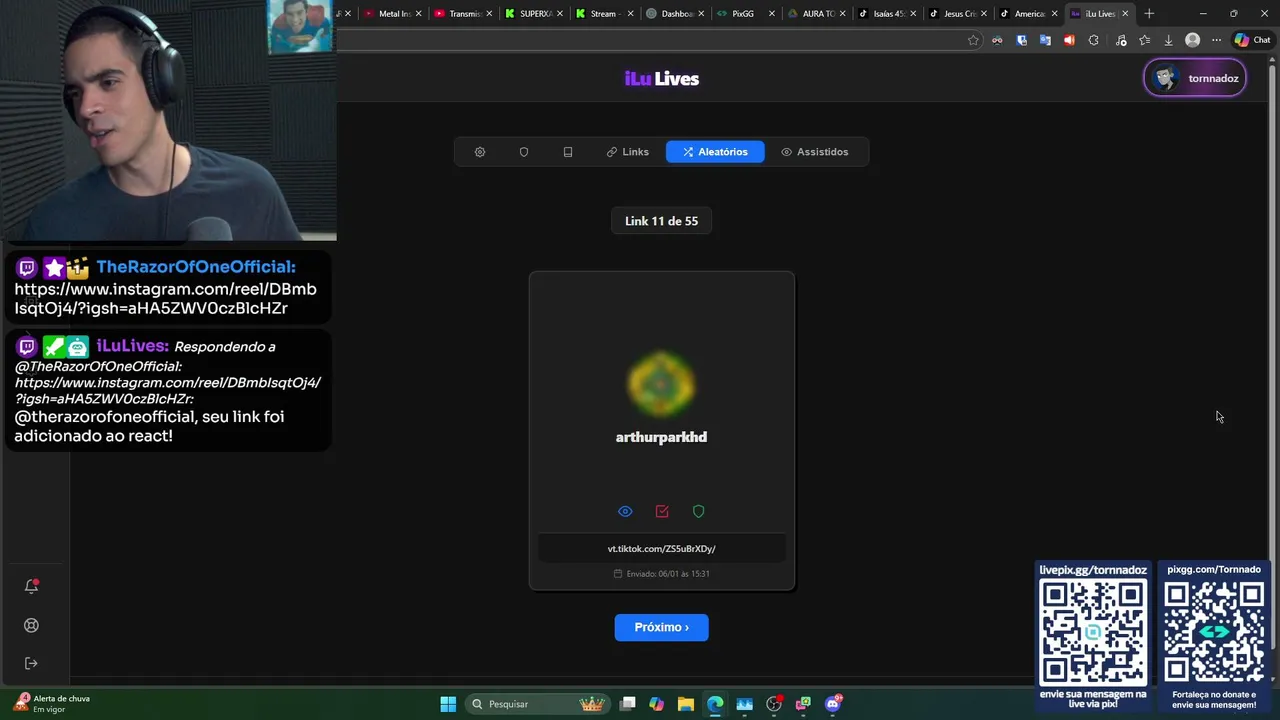This screenshot has width=1280, height=720.
Task: Click the Enviado 06/01 às 15:31 timestamp
Action: 662,574
